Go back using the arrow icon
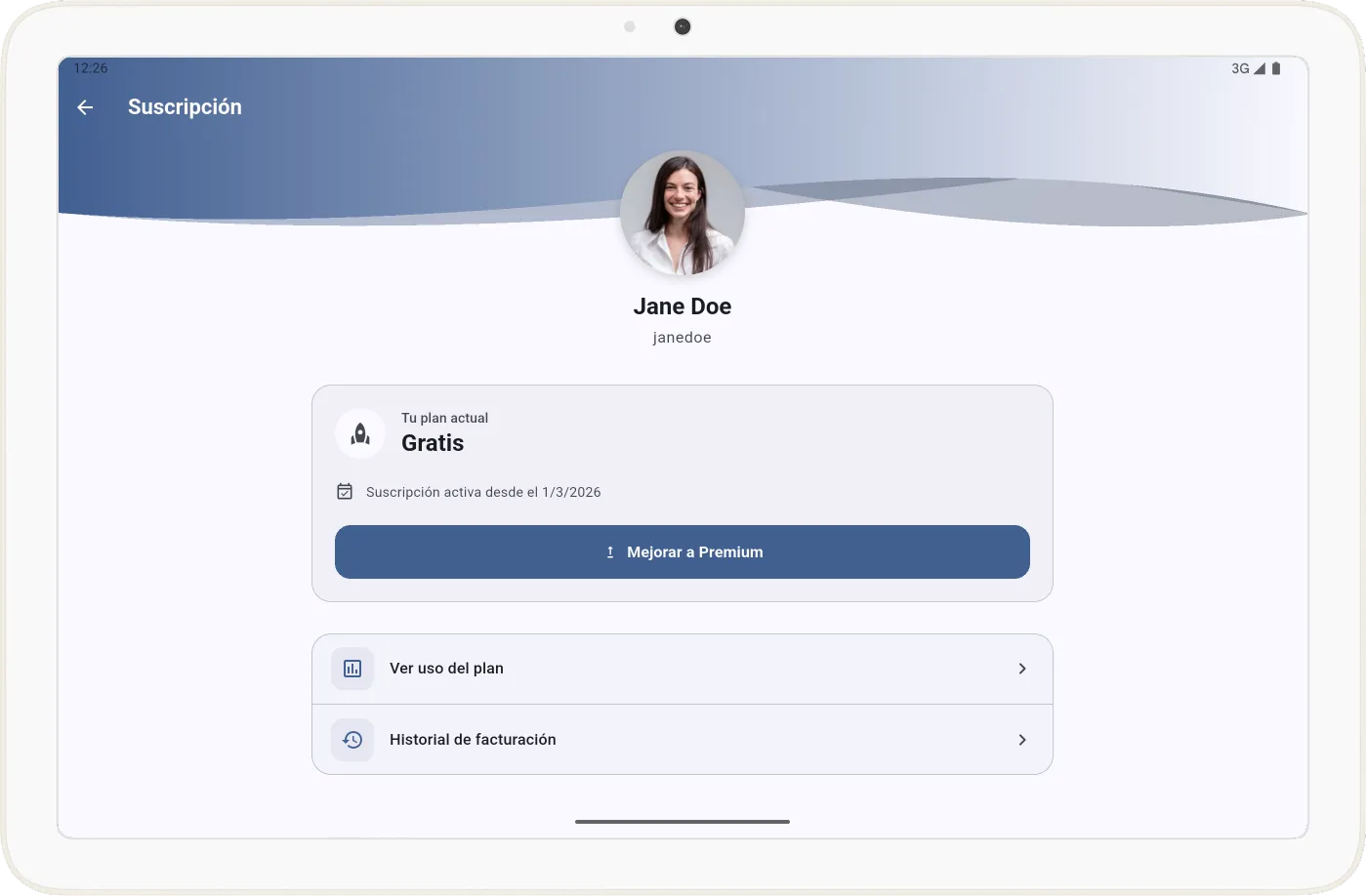This screenshot has width=1366, height=896. point(85,107)
